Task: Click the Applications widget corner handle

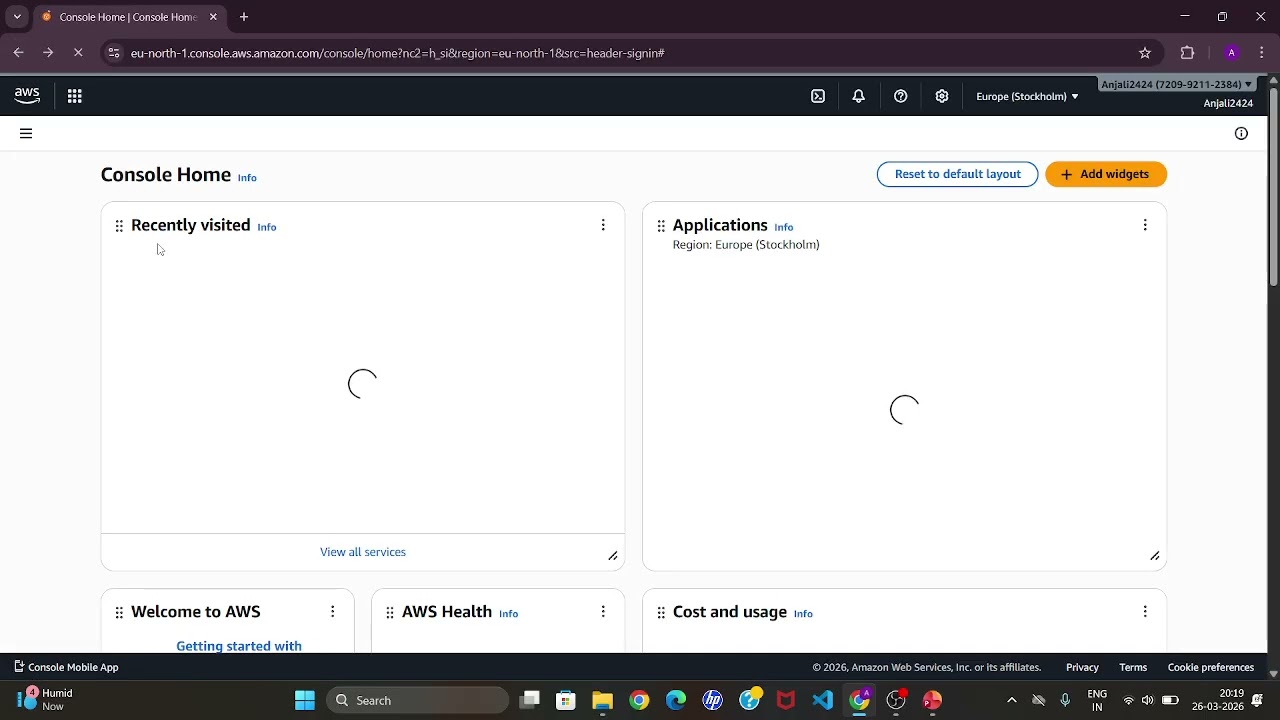Action: (1155, 556)
